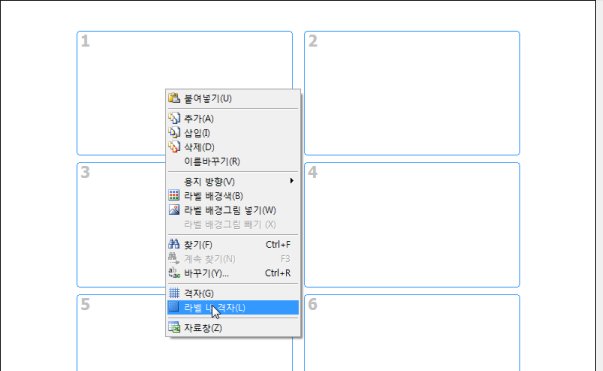
Task: Click the replace icon beside 바꾸기(Y)
Action: pos(174,273)
